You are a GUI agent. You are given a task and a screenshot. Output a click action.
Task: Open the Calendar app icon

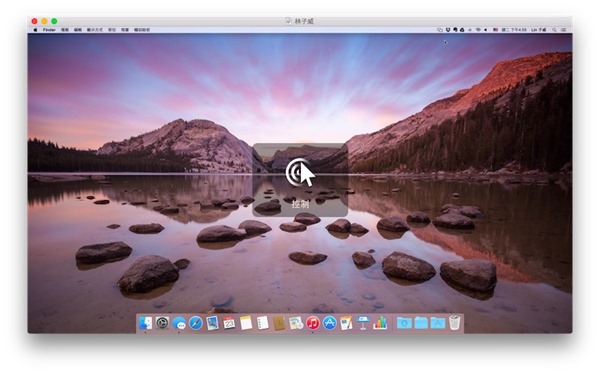(x=229, y=324)
